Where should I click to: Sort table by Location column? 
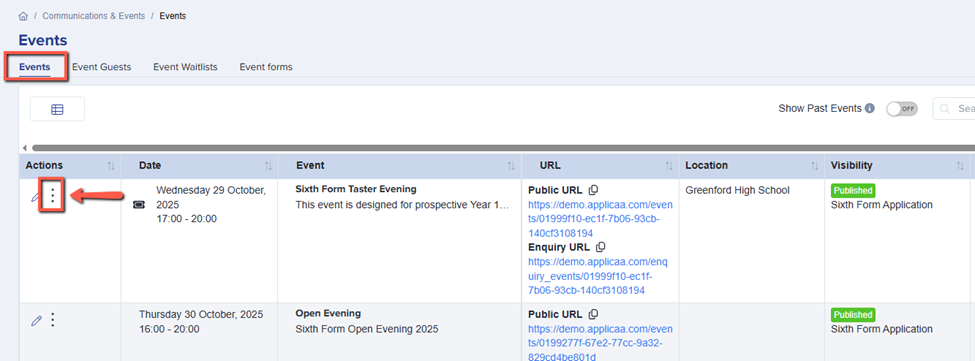point(814,166)
